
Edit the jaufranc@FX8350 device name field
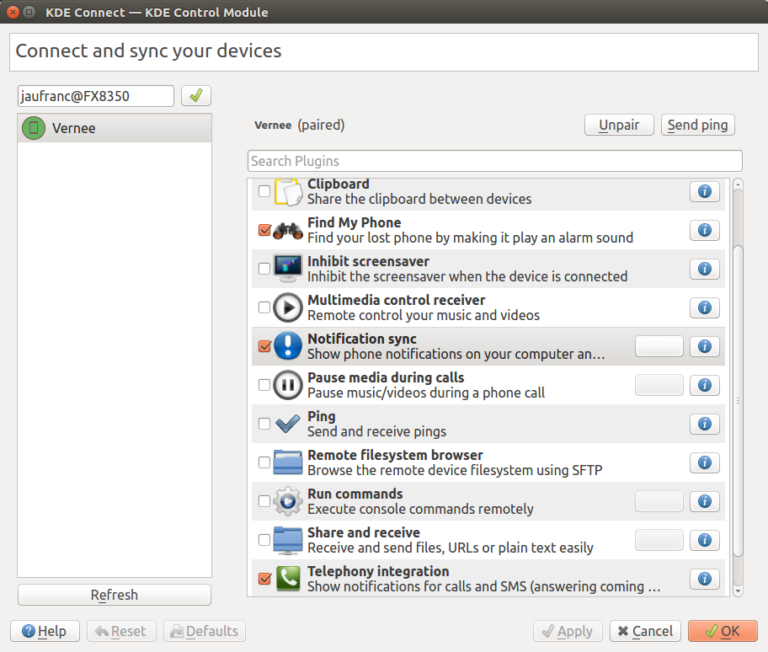(x=96, y=96)
